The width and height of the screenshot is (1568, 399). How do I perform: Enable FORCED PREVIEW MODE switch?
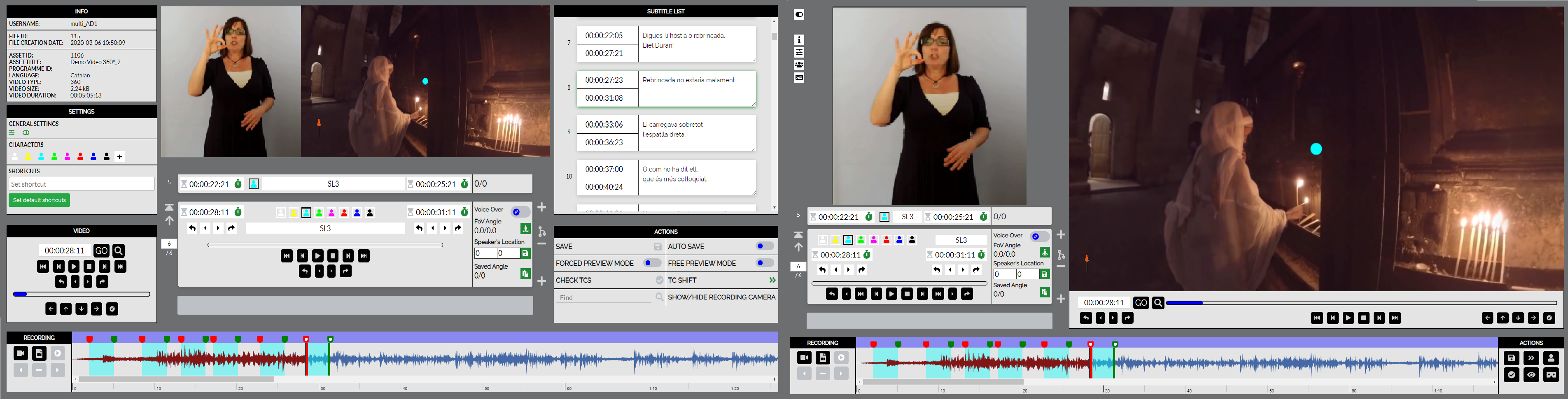[x=652, y=263]
